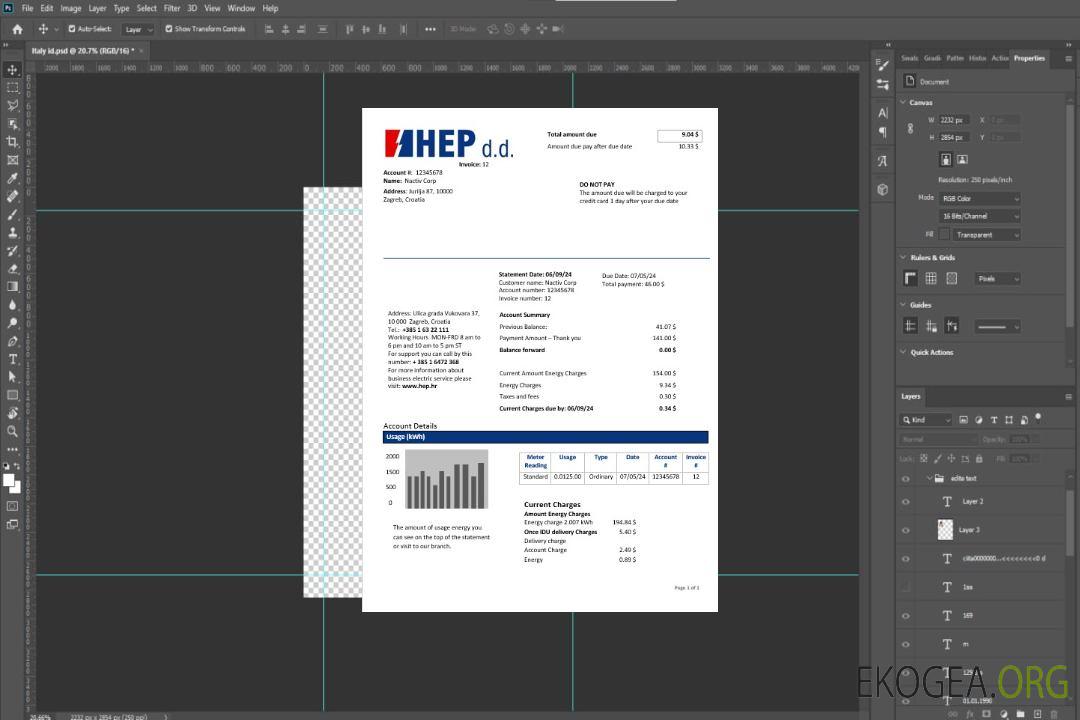Open the Auto-Select Layer dropdown
Viewport: 1080px width, 720px height.
click(x=138, y=29)
